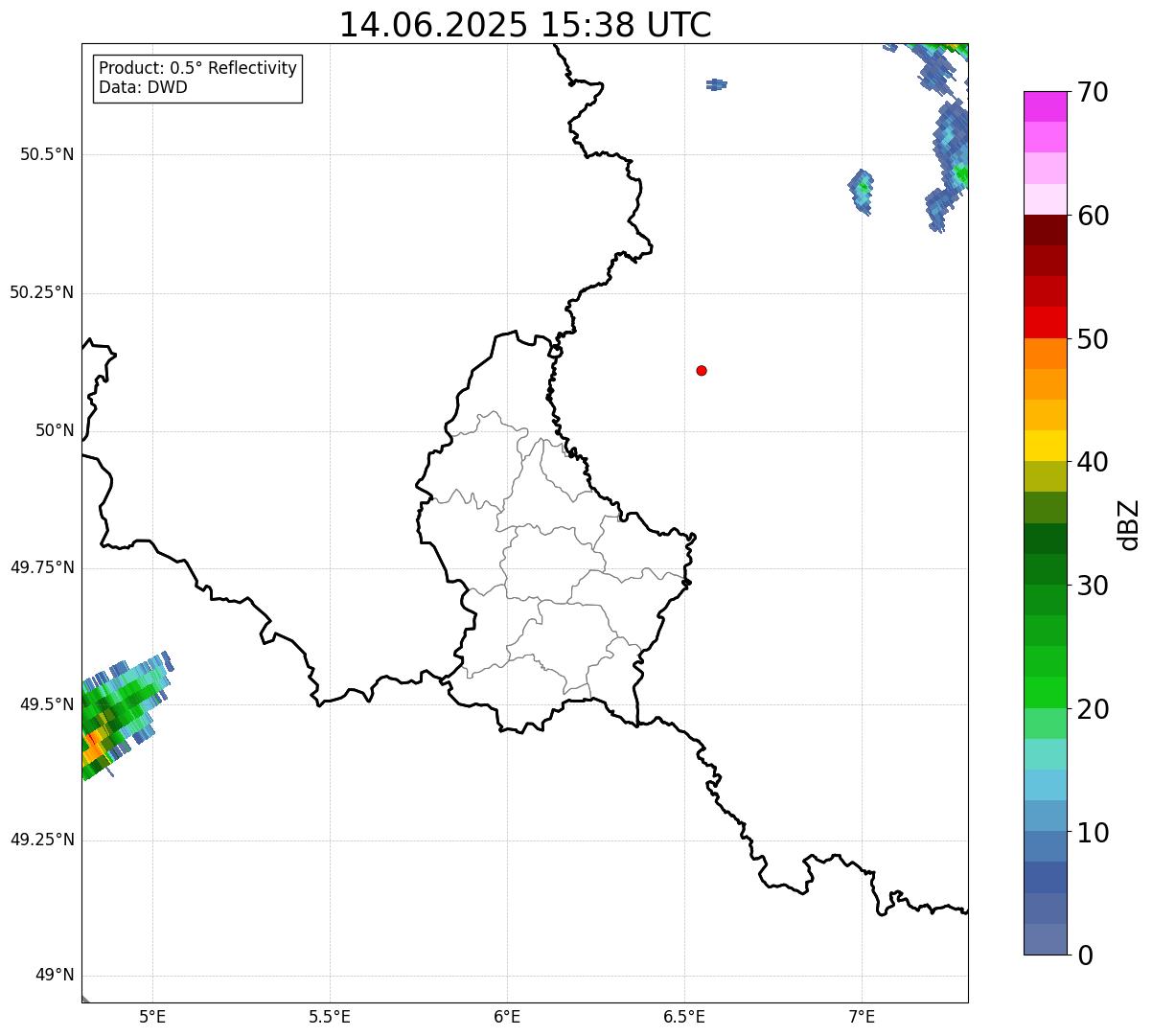The image size is (1152, 1036).
Task: Click the 5°E longitude label
Action: [152, 1016]
